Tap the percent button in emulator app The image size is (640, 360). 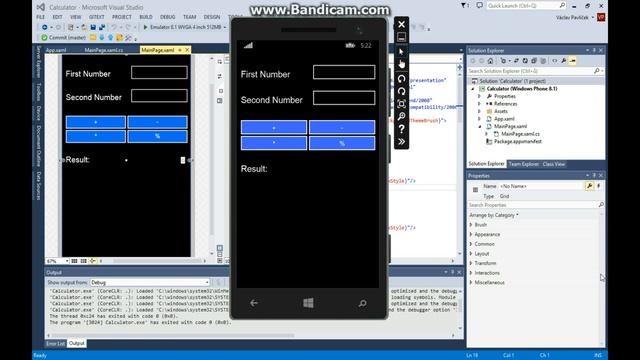point(342,143)
